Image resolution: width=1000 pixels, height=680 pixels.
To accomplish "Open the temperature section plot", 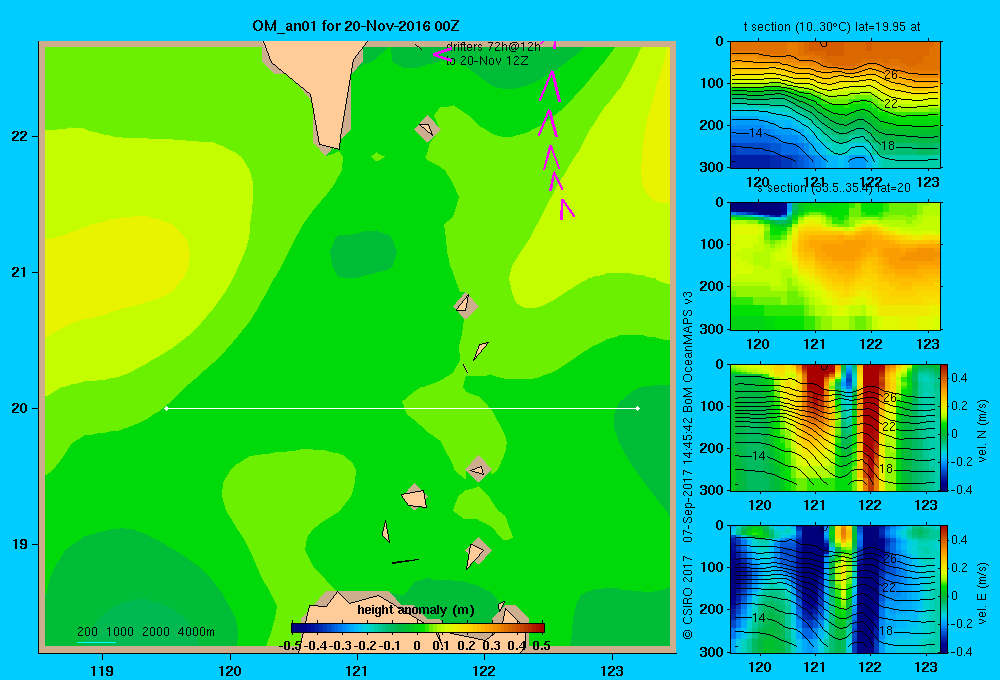I will coord(835,105).
